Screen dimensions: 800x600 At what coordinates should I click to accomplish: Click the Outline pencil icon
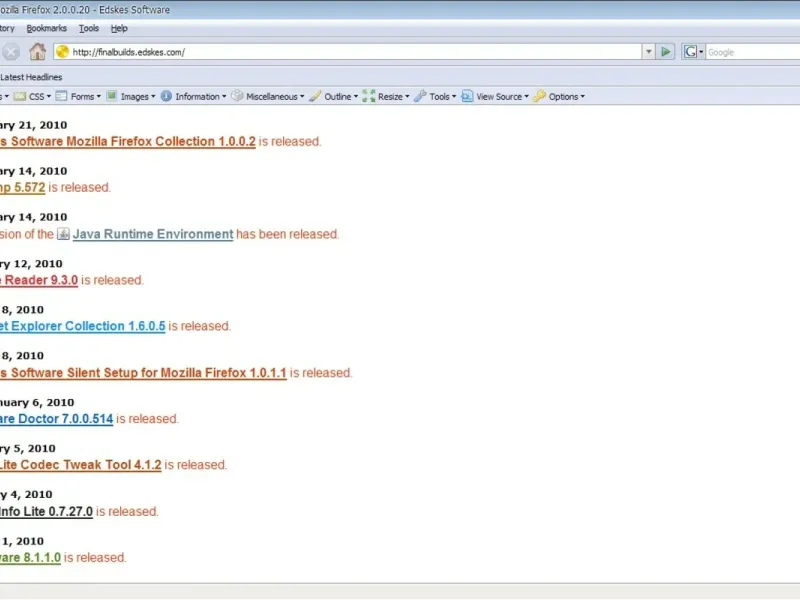(315, 96)
